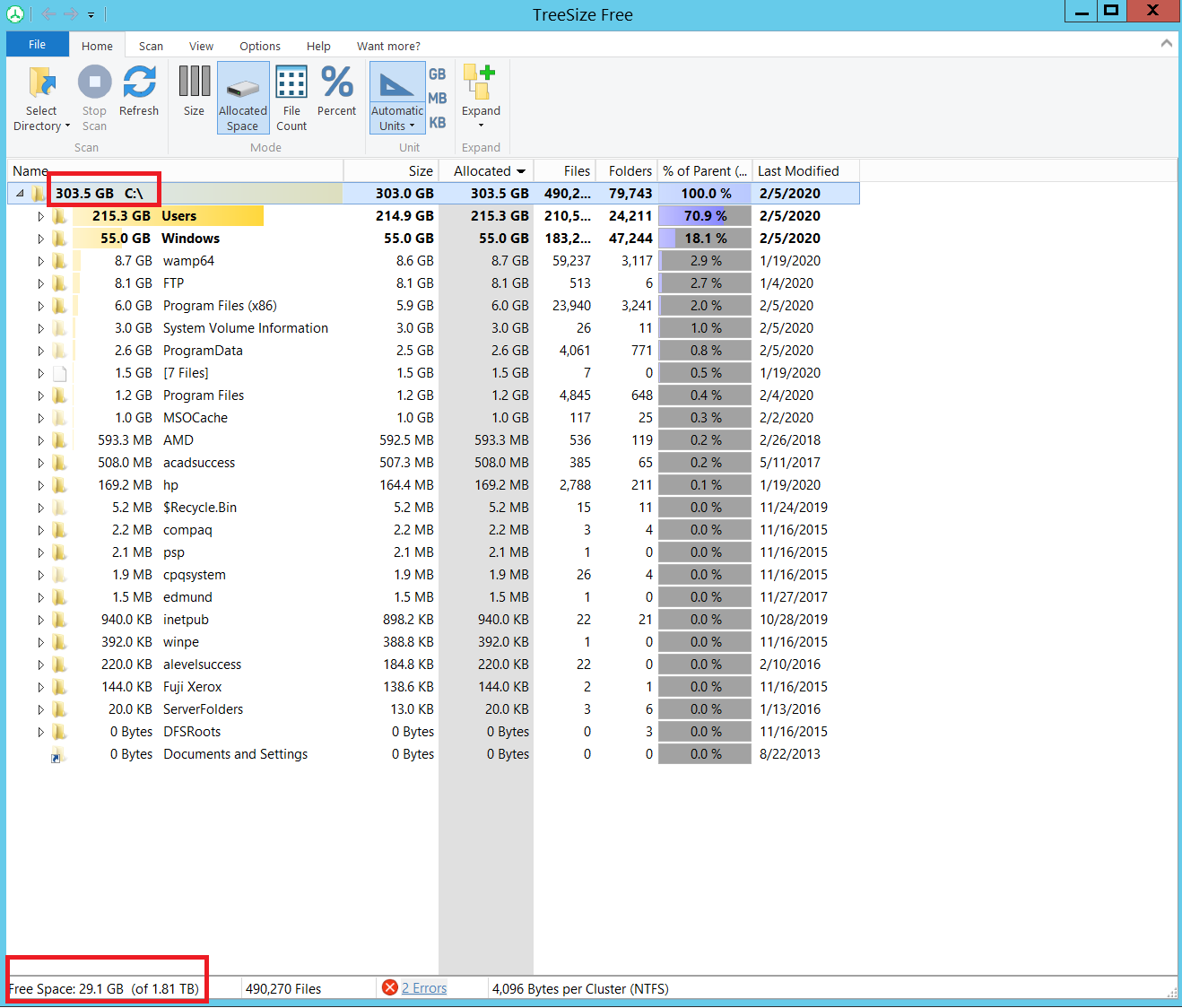Click the window resize grip corner
Image resolution: width=1182 pixels, height=1008 pixels.
[1171, 992]
